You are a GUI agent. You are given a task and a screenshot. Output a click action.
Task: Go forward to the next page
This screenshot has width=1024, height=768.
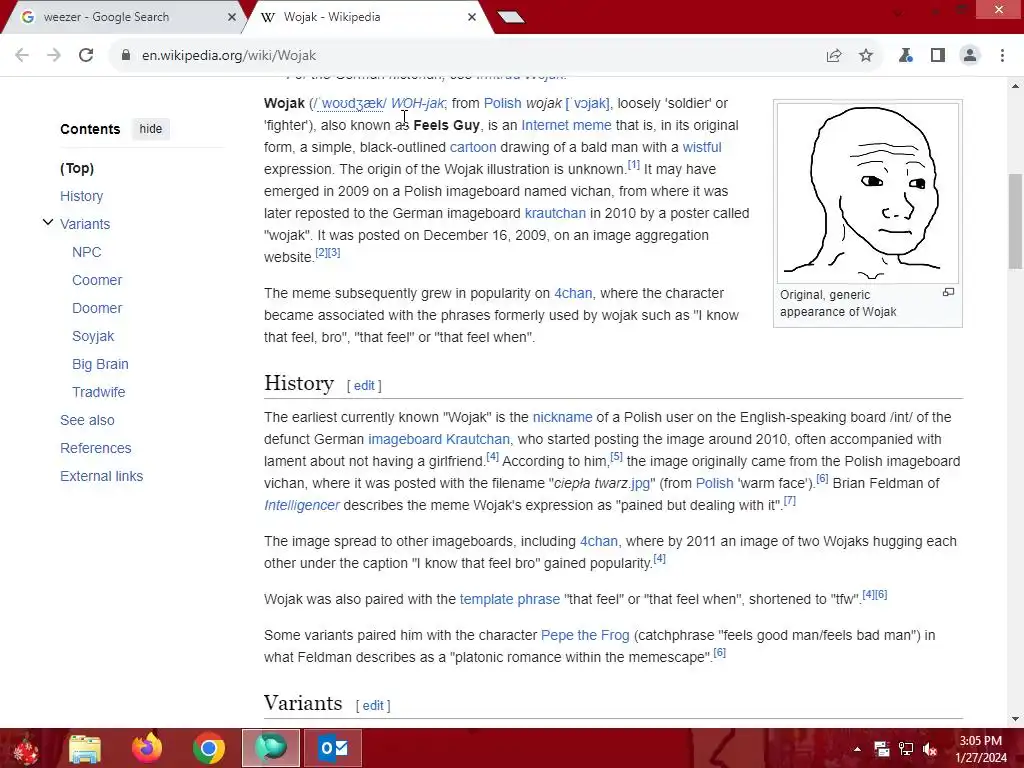[54, 56]
